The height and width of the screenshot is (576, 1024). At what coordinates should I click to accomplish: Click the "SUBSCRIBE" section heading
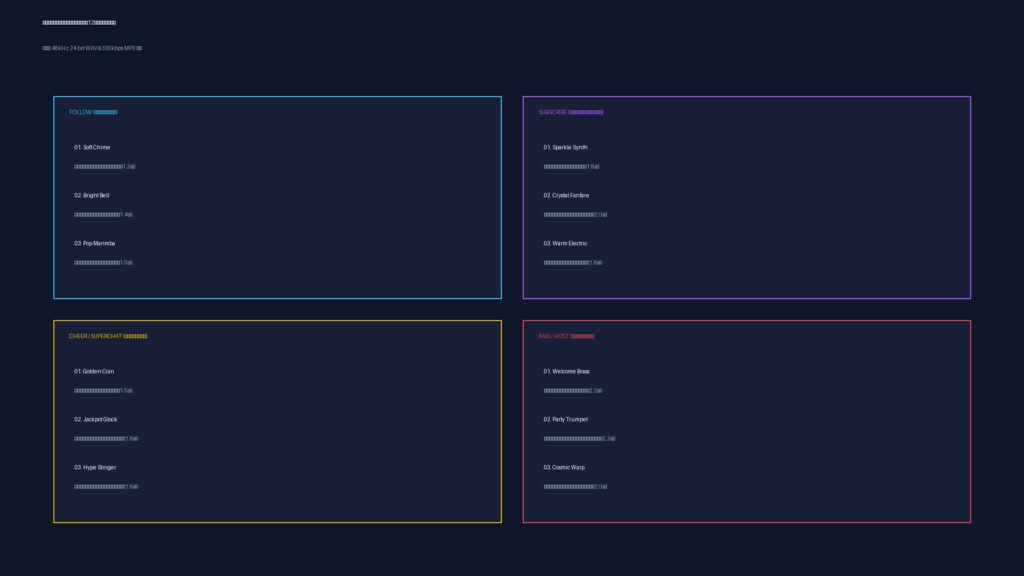tap(571, 112)
